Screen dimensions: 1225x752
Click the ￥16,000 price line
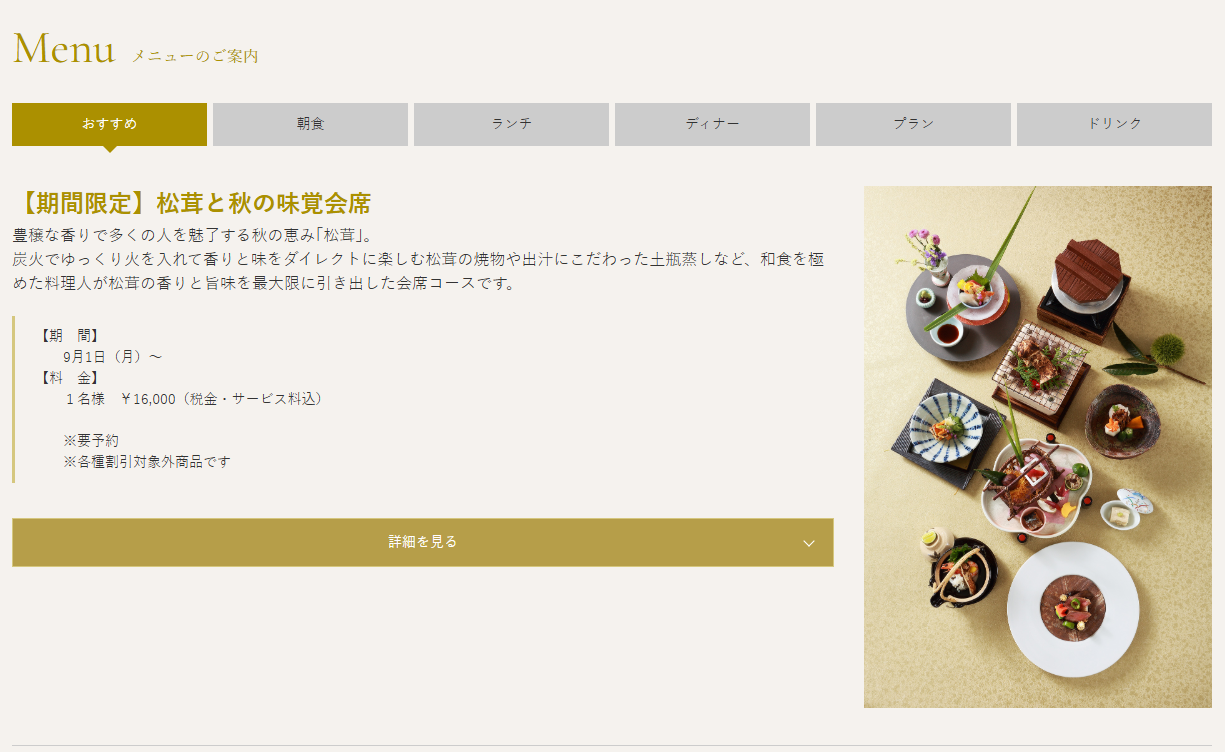pos(194,398)
